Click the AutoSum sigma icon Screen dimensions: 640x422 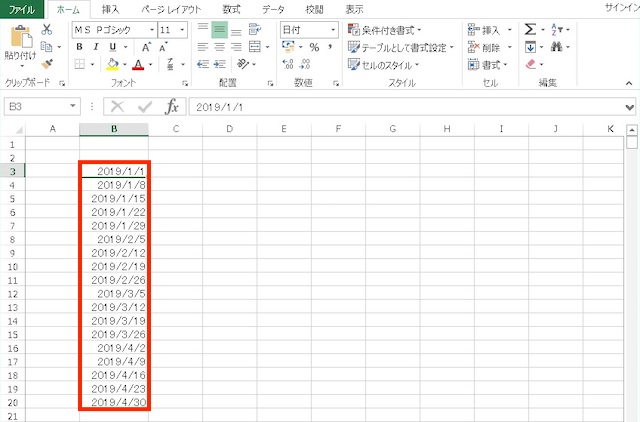pyautogui.click(x=530, y=30)
